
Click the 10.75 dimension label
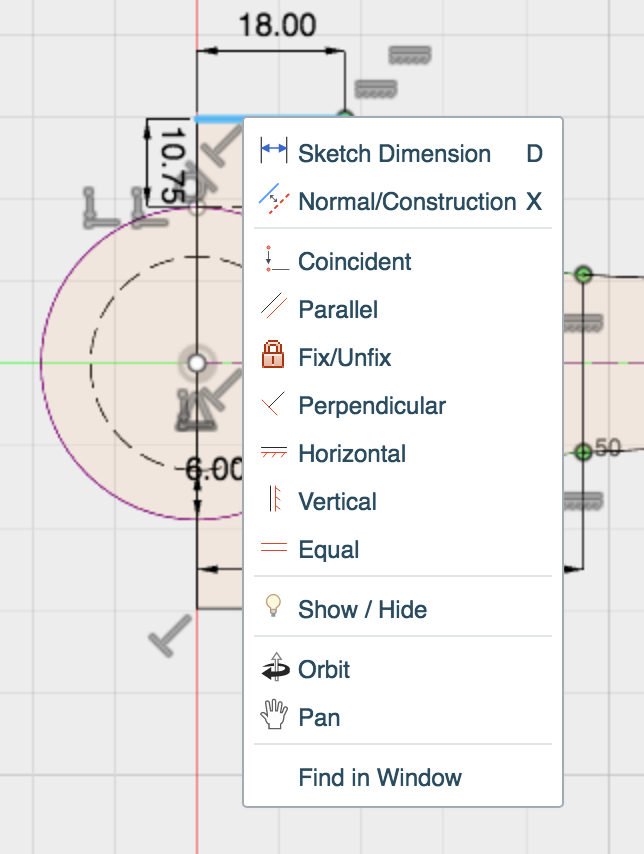point(175,162)
